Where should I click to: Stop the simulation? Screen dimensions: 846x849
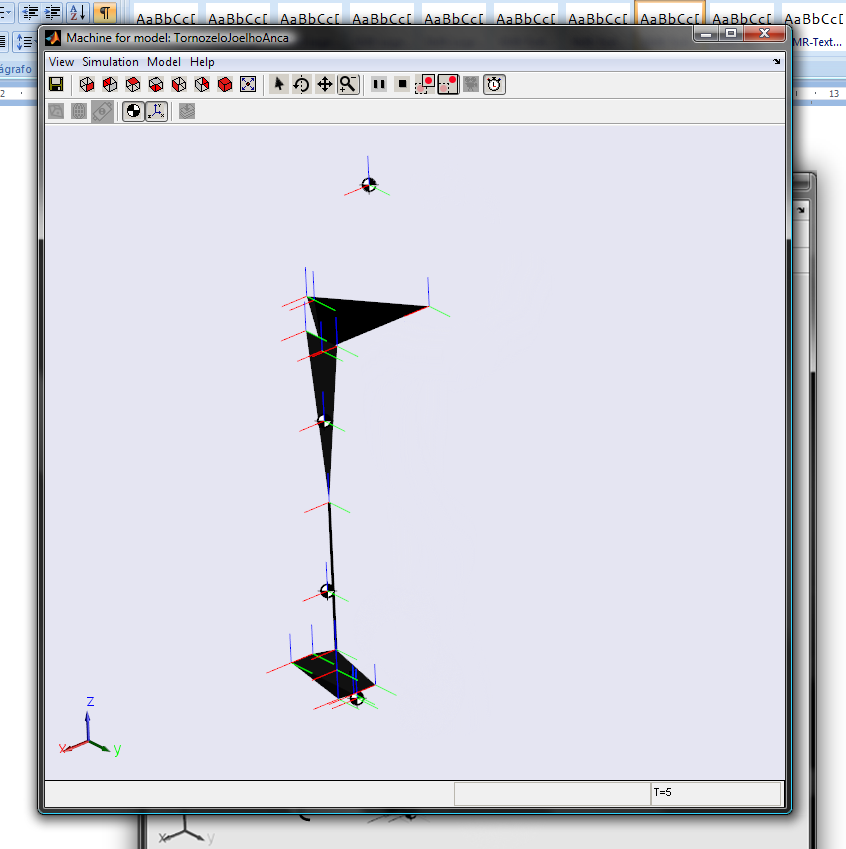[402, 85]
